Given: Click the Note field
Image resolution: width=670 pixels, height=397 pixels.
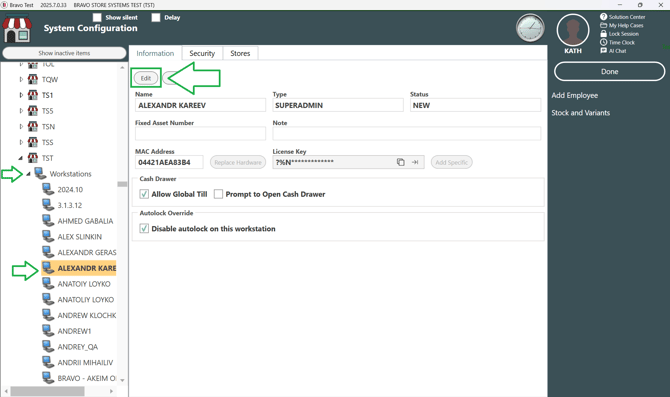Looking at the screenshot, I should click(x=407, y=134).
